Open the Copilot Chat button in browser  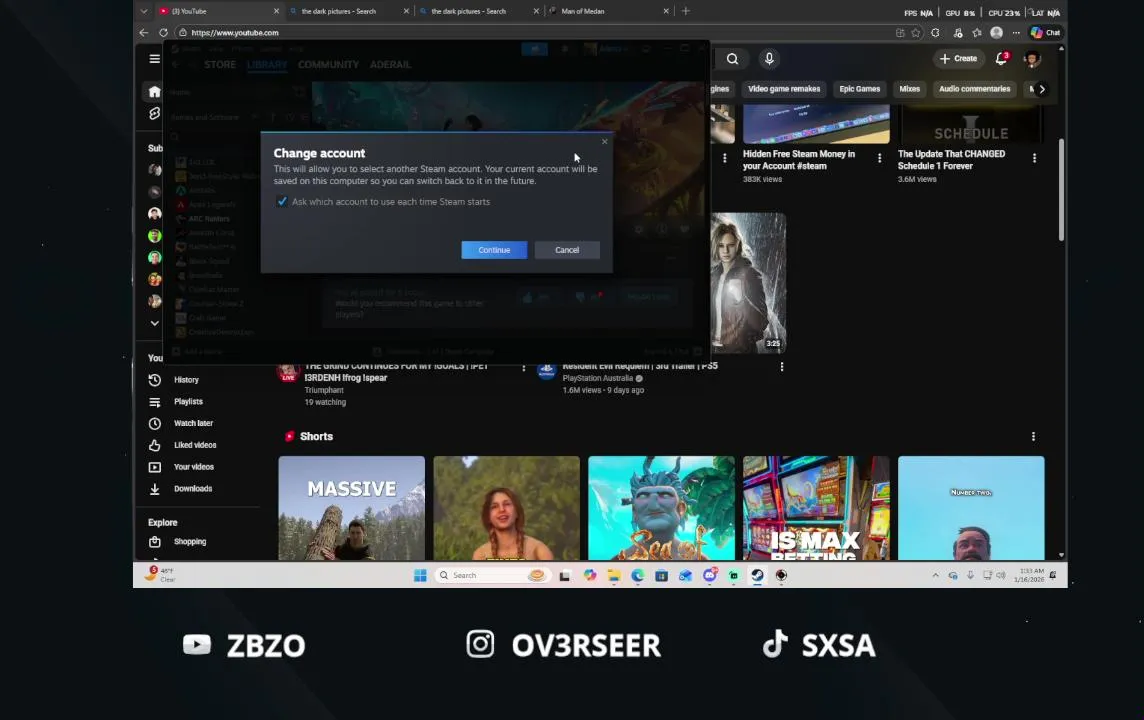coord(1046,33)
